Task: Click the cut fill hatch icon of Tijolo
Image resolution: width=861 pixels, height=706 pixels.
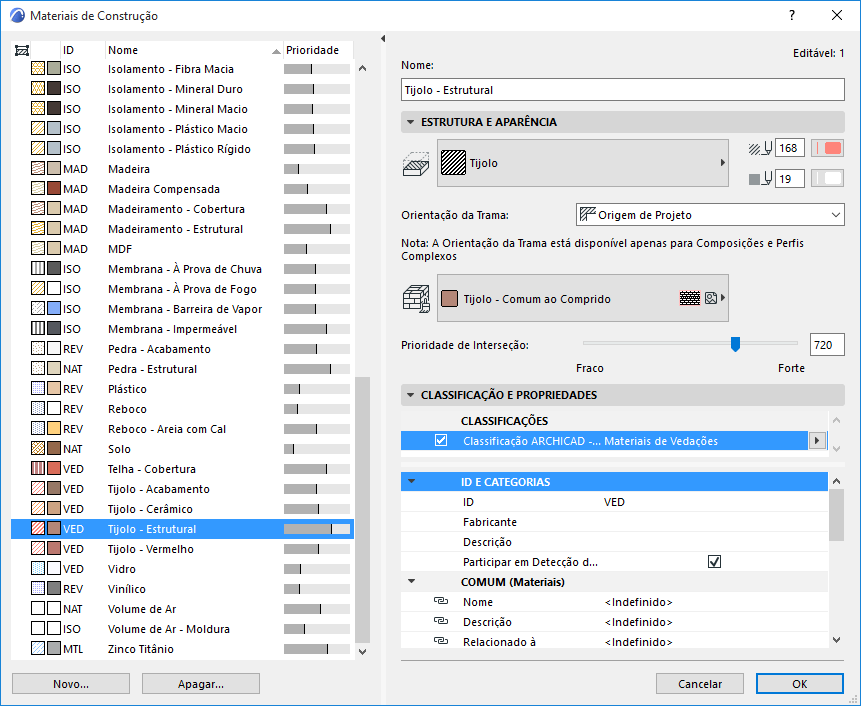Action: coord(454,163)
